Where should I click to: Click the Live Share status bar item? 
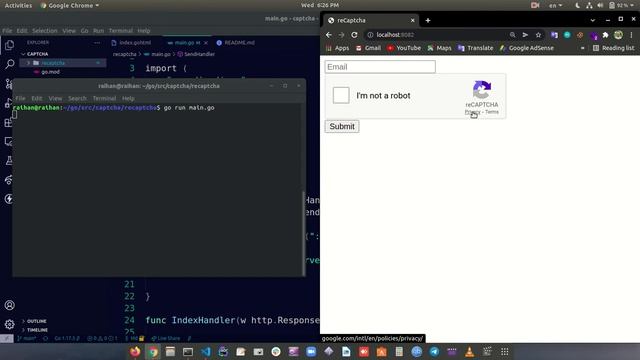166,338
